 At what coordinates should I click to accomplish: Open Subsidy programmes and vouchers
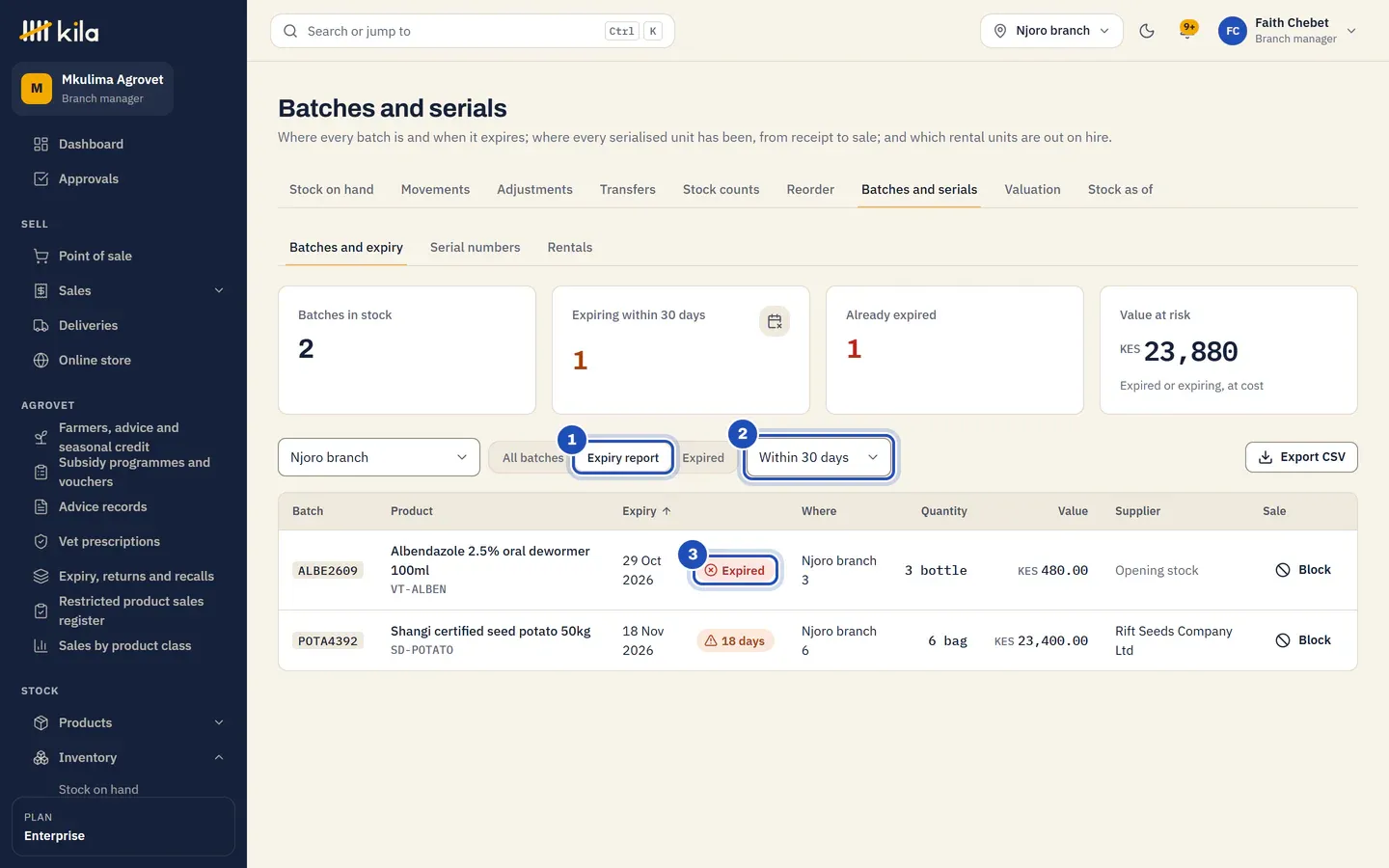[x=123, y=472]
